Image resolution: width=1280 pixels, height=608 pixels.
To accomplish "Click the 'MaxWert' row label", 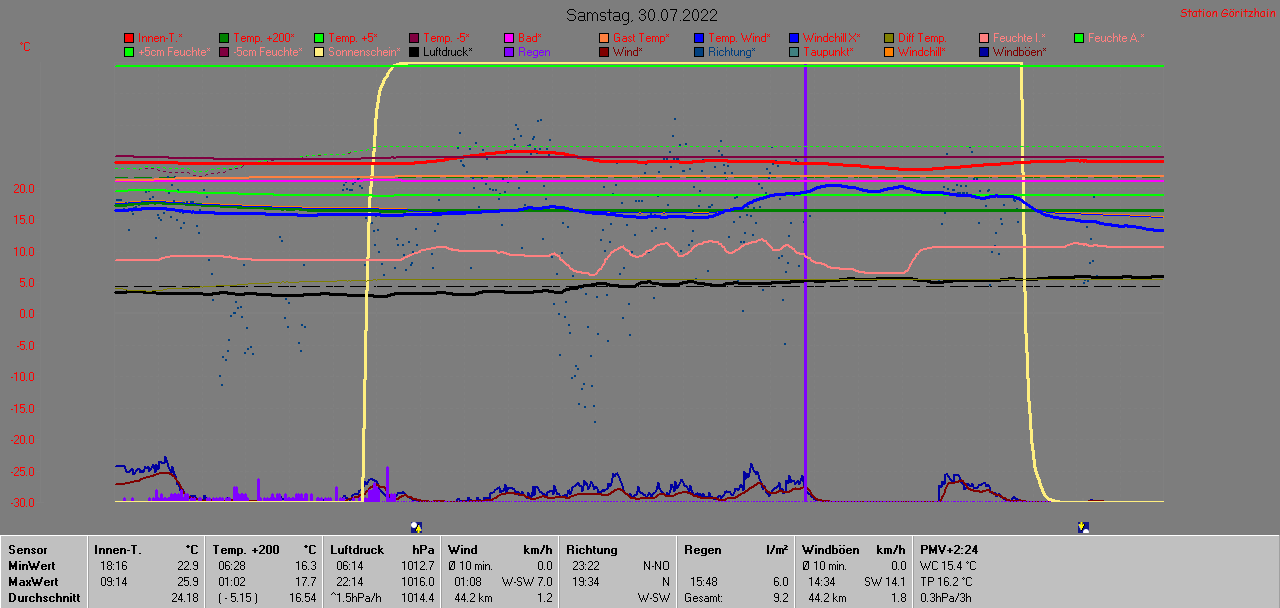I will pyautogui.click(x=34, y=582).
